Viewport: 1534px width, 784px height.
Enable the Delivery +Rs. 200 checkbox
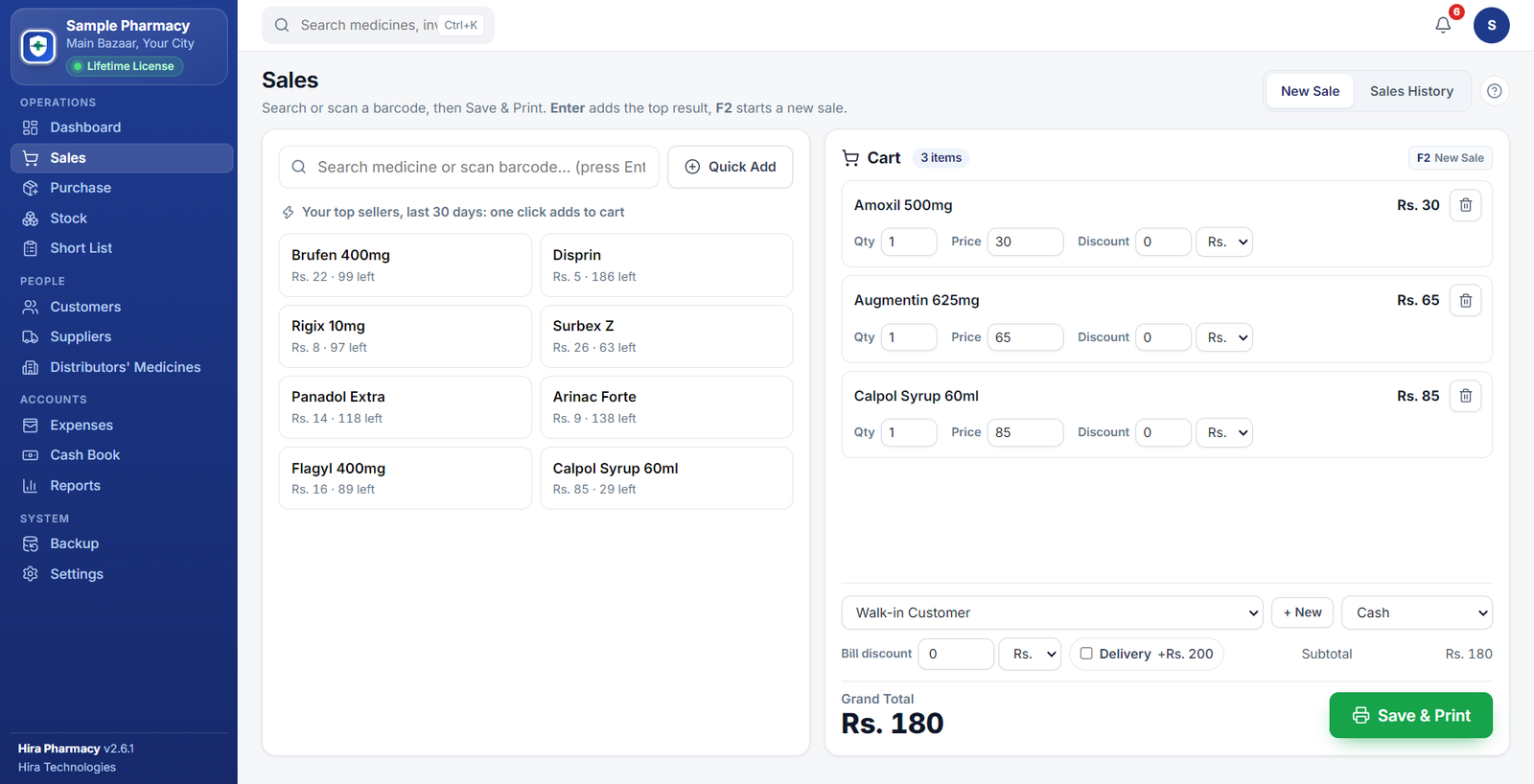[x=1086, y=654]
